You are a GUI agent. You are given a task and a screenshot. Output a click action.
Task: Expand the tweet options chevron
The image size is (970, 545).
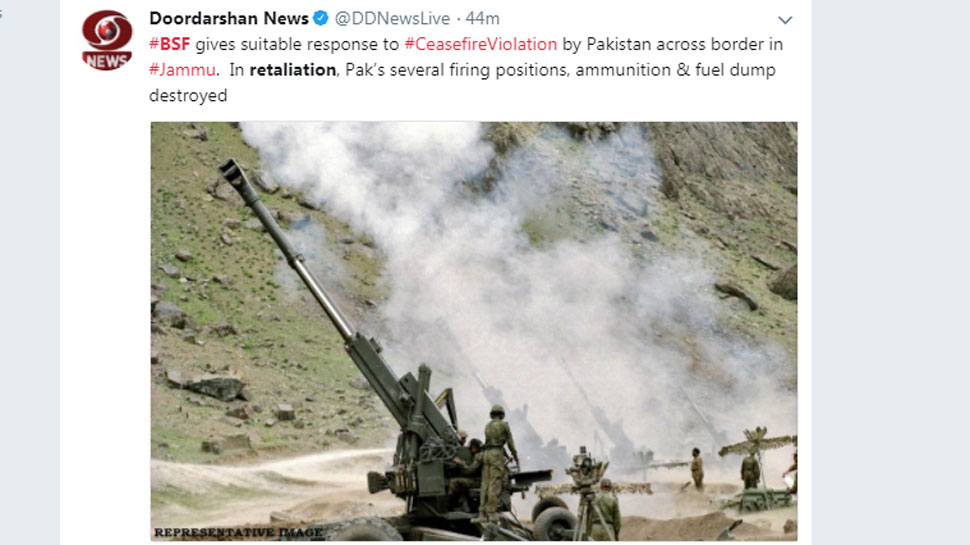coord(785,20)
